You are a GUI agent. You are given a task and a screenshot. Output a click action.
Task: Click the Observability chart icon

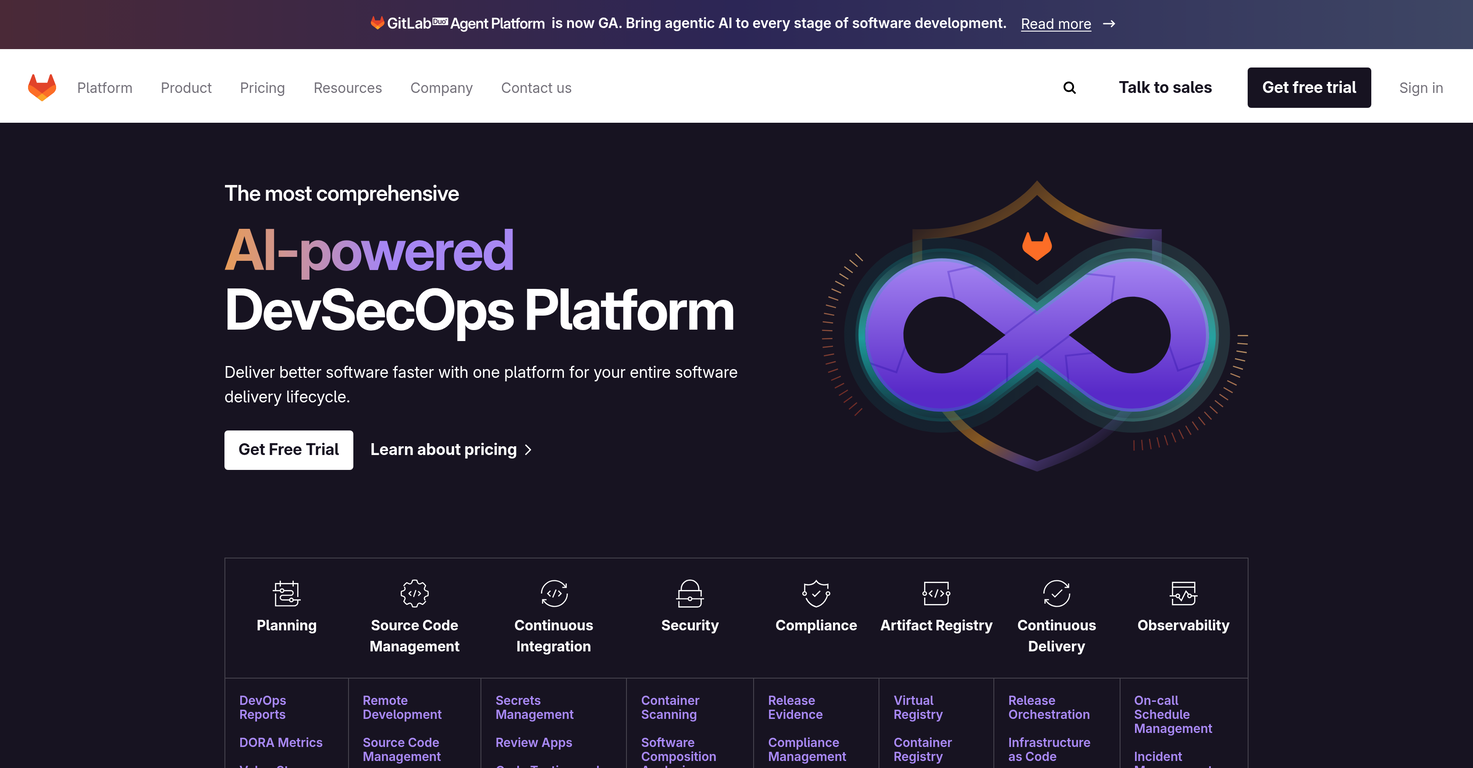(x=1183, y=593)
